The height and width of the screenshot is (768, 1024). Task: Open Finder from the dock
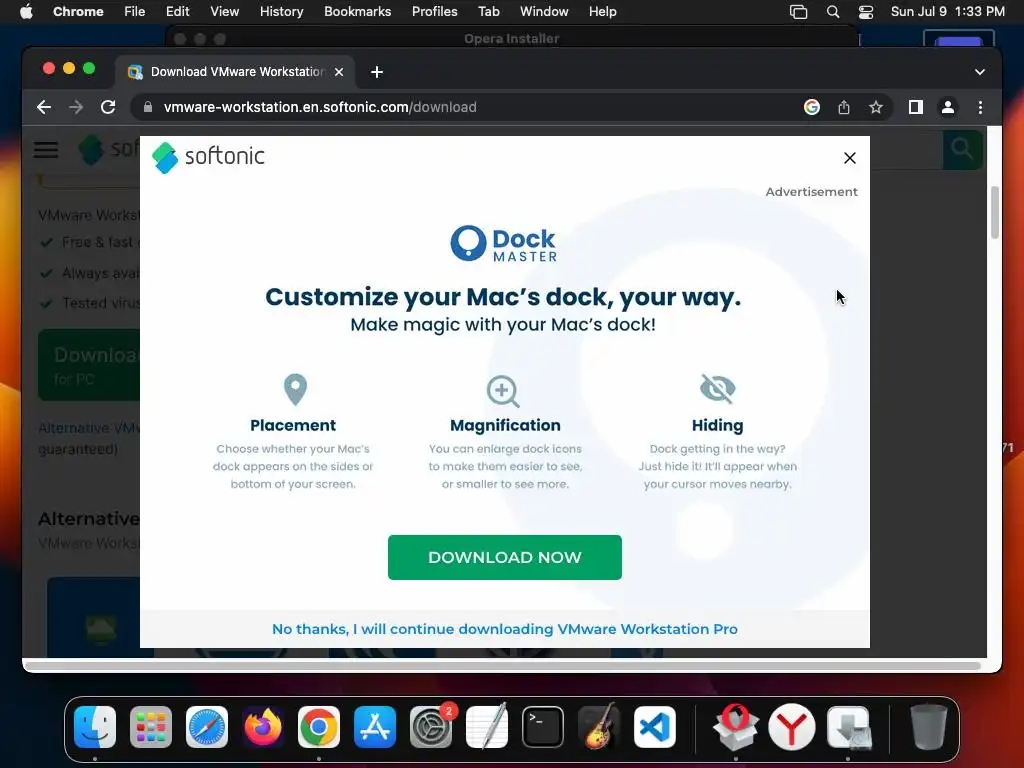pos(95,727)
